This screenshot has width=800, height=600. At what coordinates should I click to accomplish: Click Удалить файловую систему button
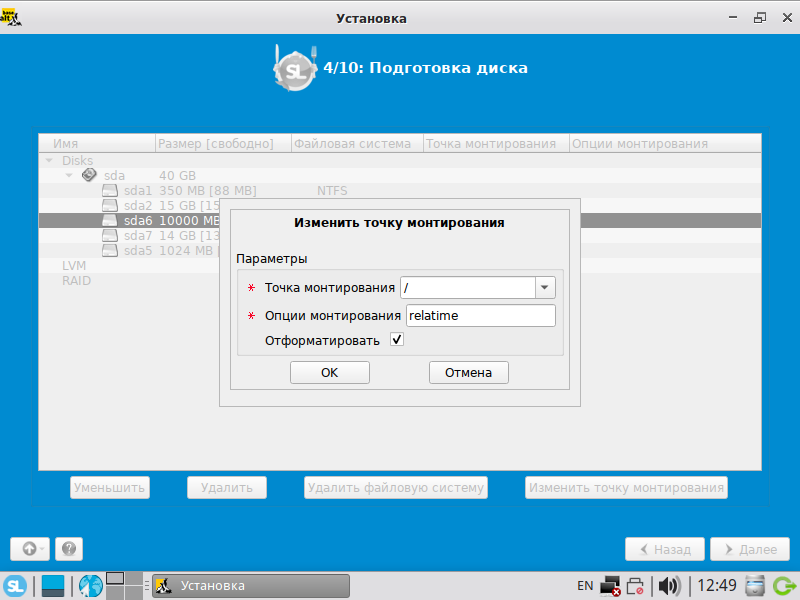point(396,488)
